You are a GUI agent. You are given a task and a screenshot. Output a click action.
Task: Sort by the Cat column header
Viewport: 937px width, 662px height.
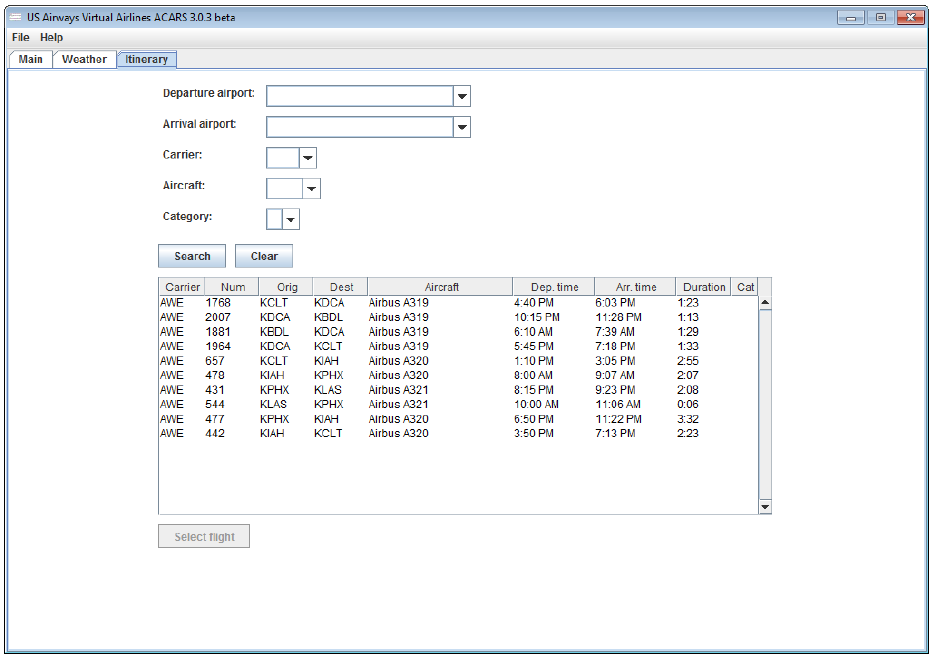pos(745,287)
